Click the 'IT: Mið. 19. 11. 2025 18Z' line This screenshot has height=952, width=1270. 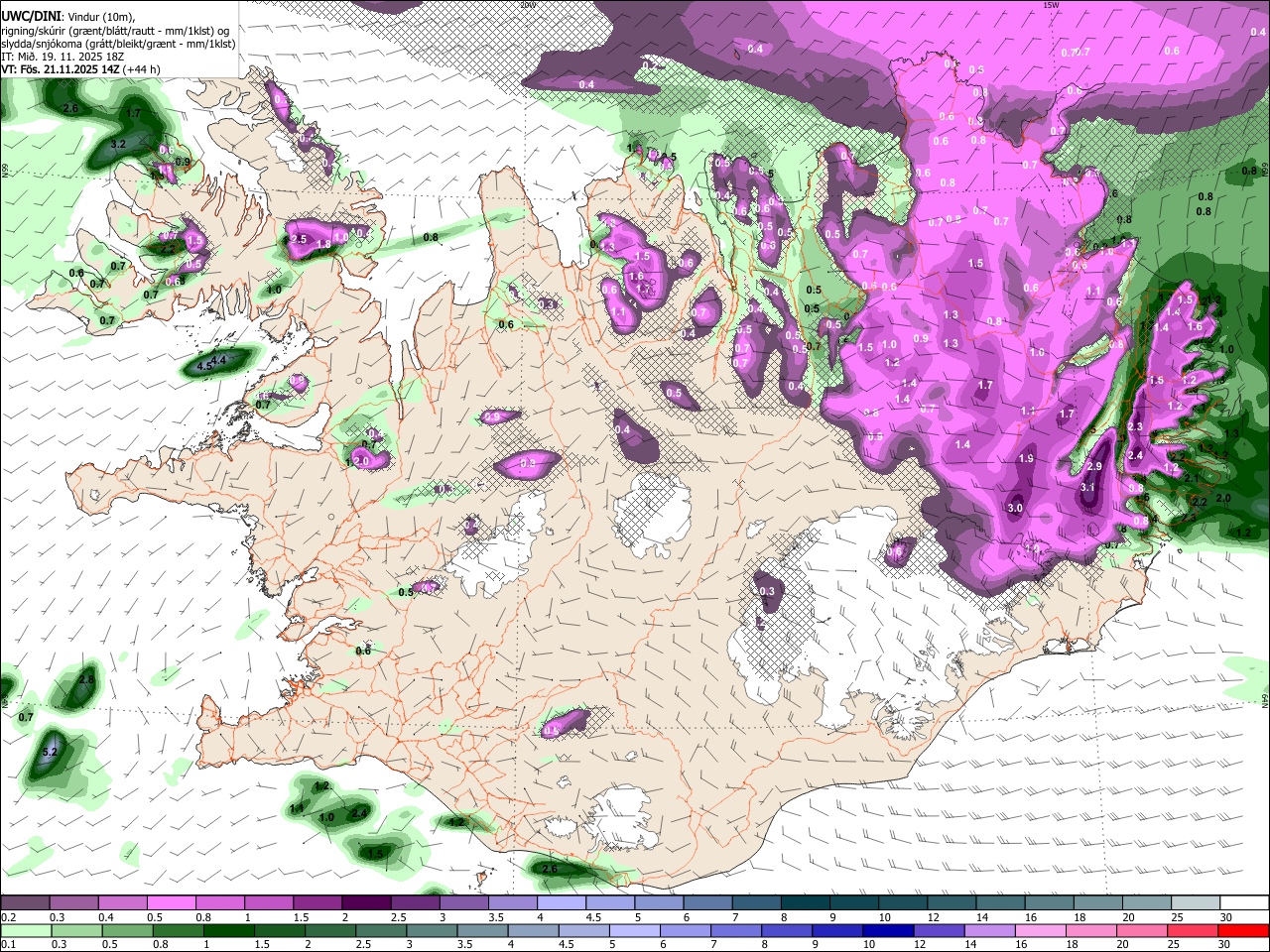(63, 57)
